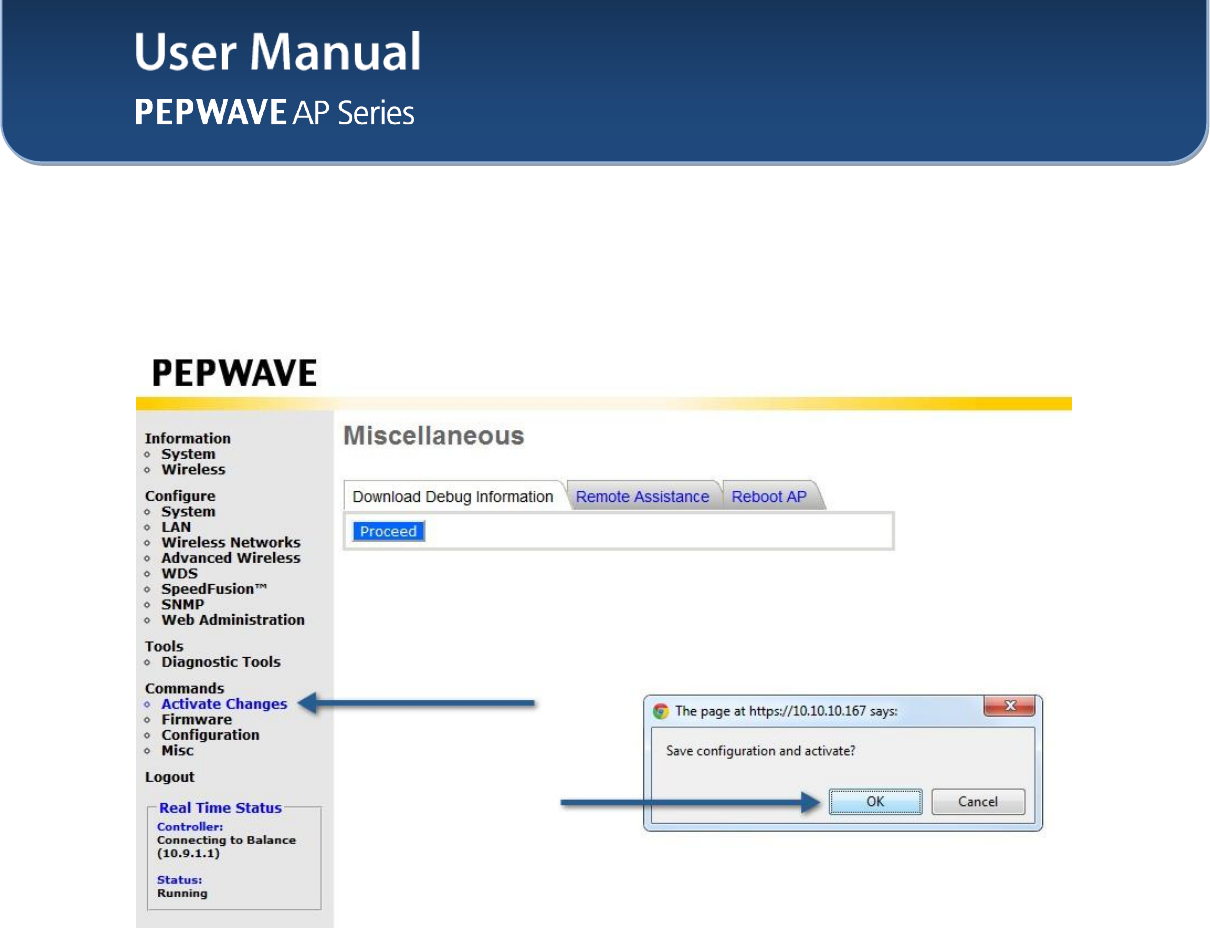
Task: Click the Miscellaneous page heading
Action: 434,436
